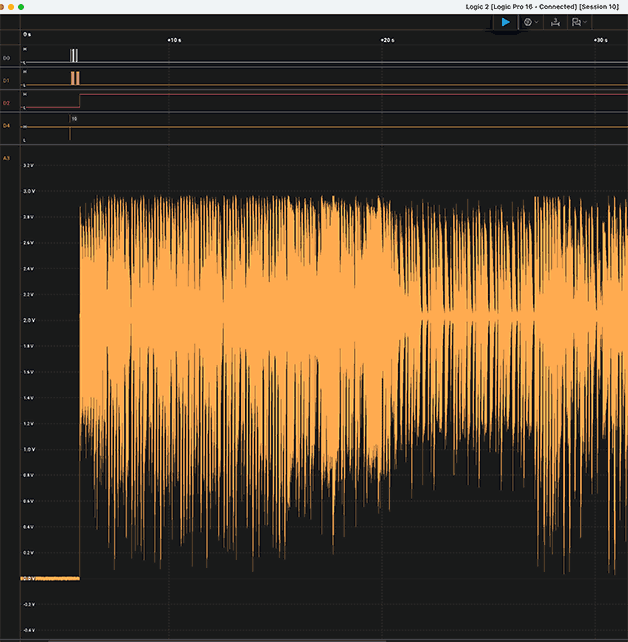Click the 1.0 V axis label

click(29, 449)
